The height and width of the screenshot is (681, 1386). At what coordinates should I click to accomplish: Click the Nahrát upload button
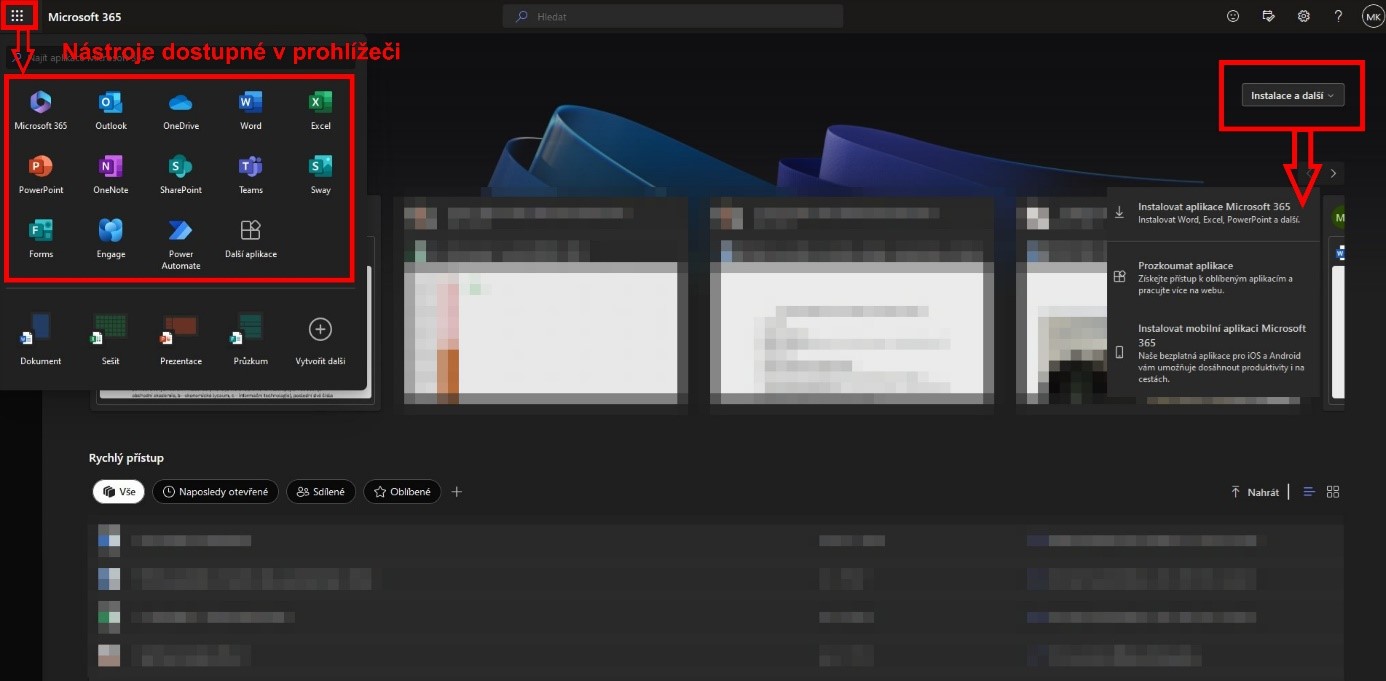coord(1255,492)
